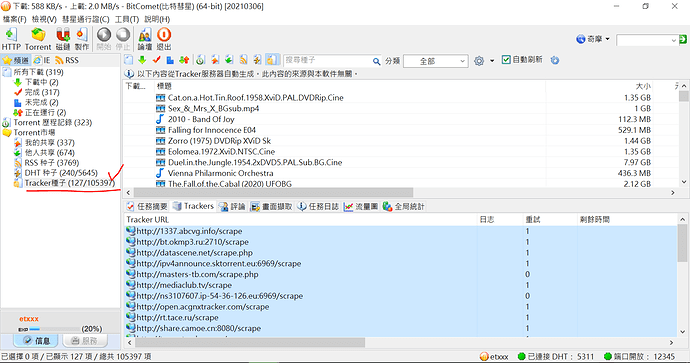Expand the settings gear dropdown arrow
The width and height of the screenshot is (690, 363).
click(492, 61)
